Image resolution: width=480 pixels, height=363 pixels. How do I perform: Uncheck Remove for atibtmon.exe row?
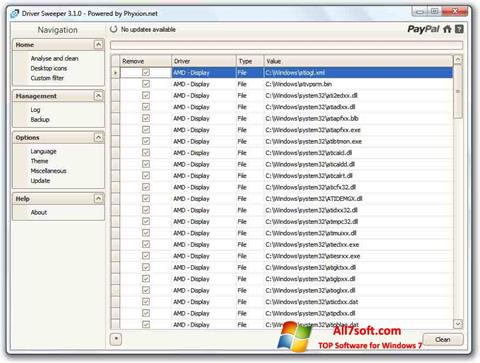[146, 141]
